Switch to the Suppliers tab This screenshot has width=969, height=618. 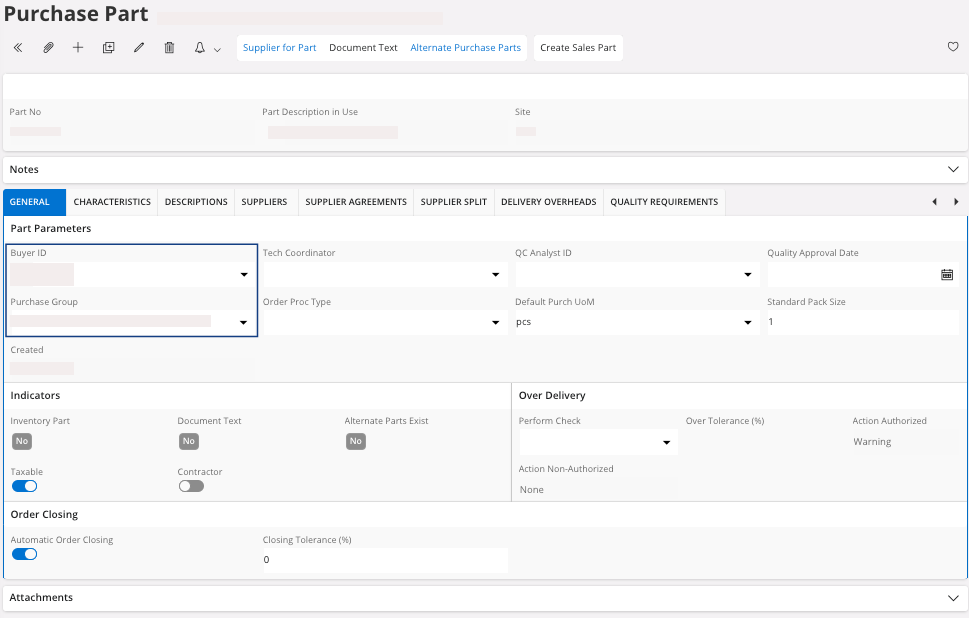point(264,202)
